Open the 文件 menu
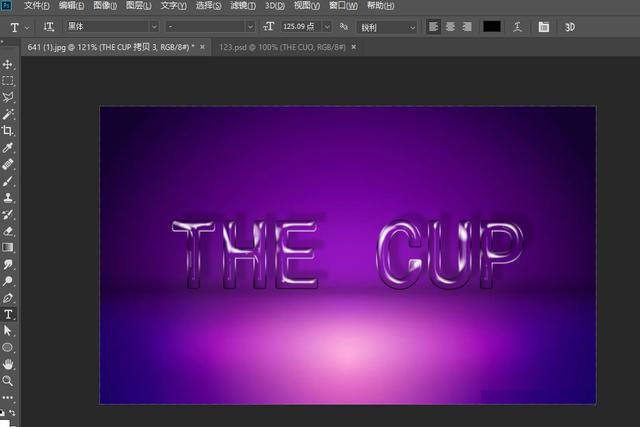 [x=37, y=6]
